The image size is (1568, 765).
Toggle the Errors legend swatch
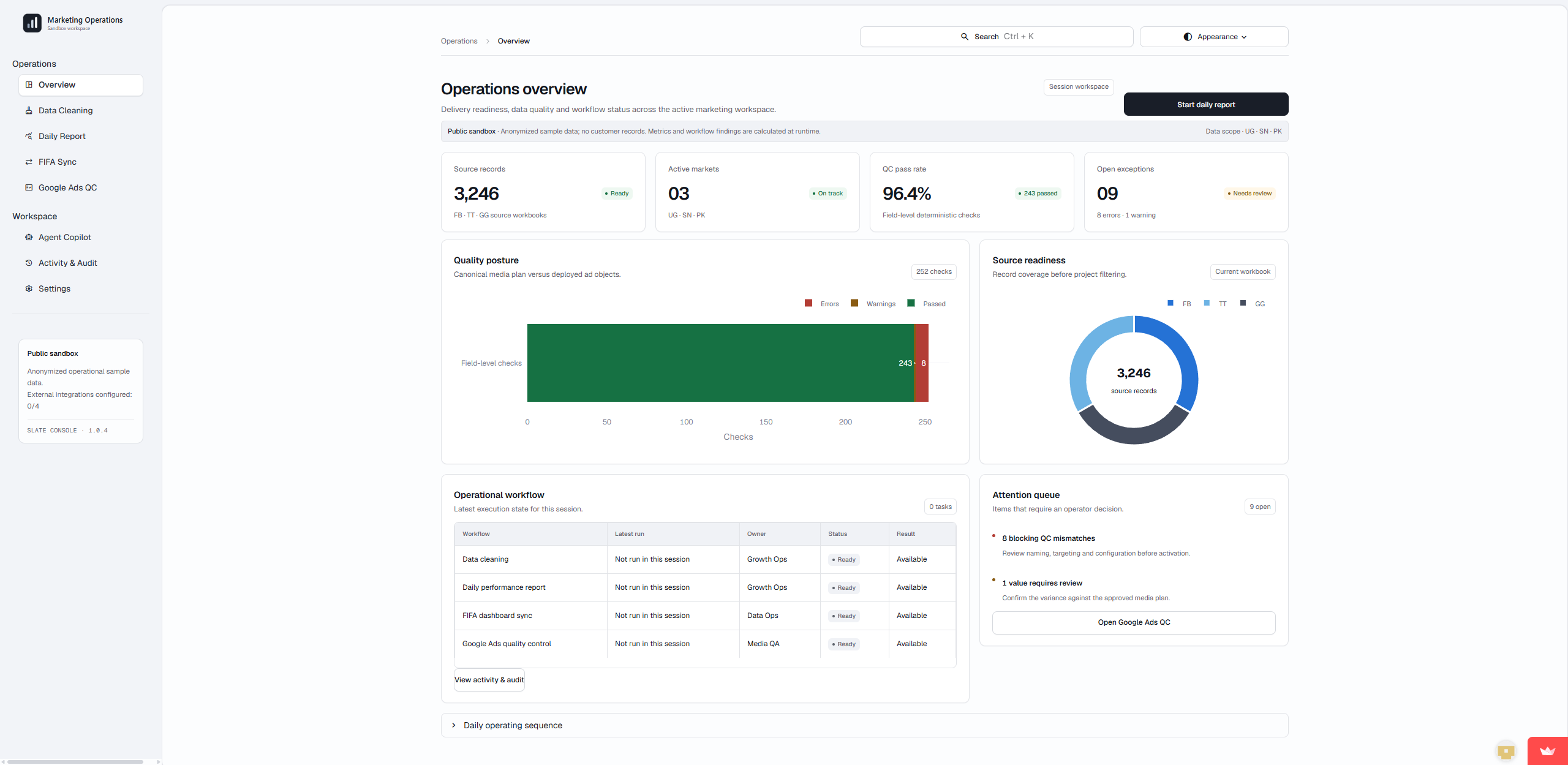pos(809,303)
